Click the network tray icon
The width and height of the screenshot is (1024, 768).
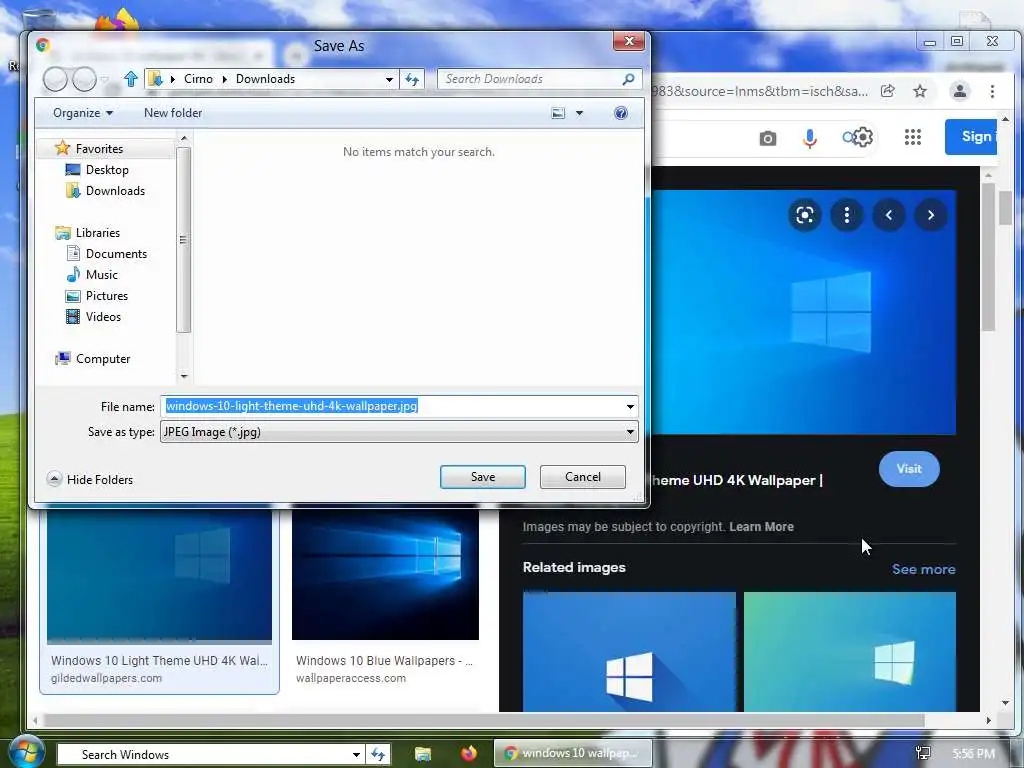click(x=923, y=754)
